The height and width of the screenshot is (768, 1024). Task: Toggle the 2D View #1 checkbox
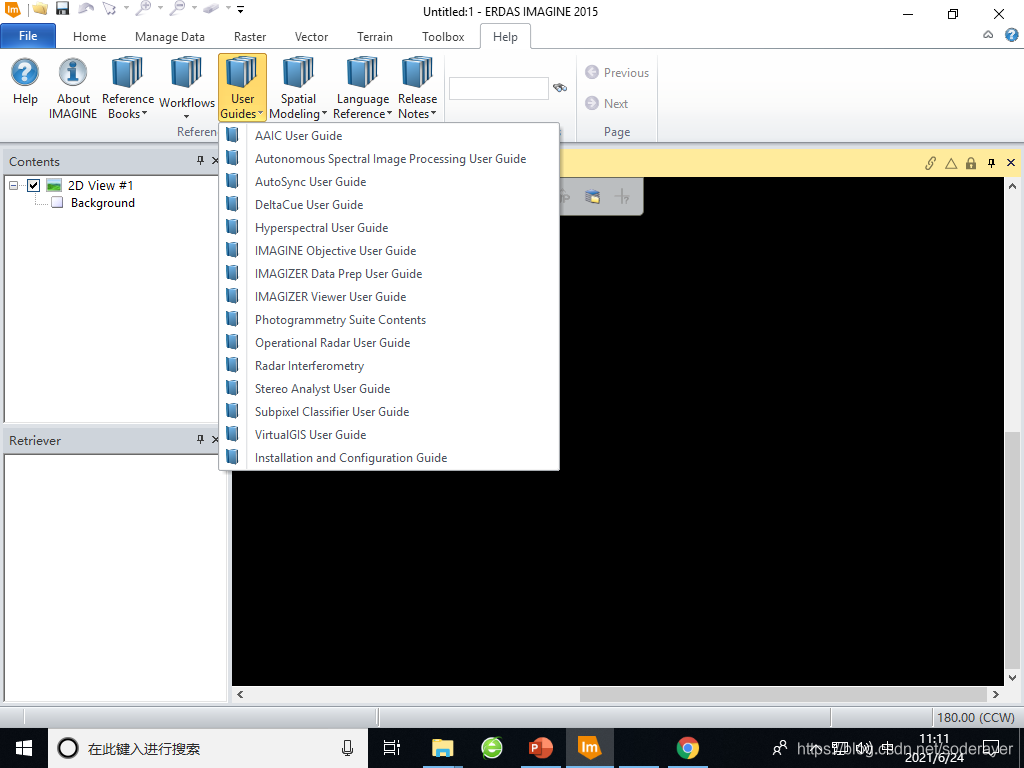point(33,185)
